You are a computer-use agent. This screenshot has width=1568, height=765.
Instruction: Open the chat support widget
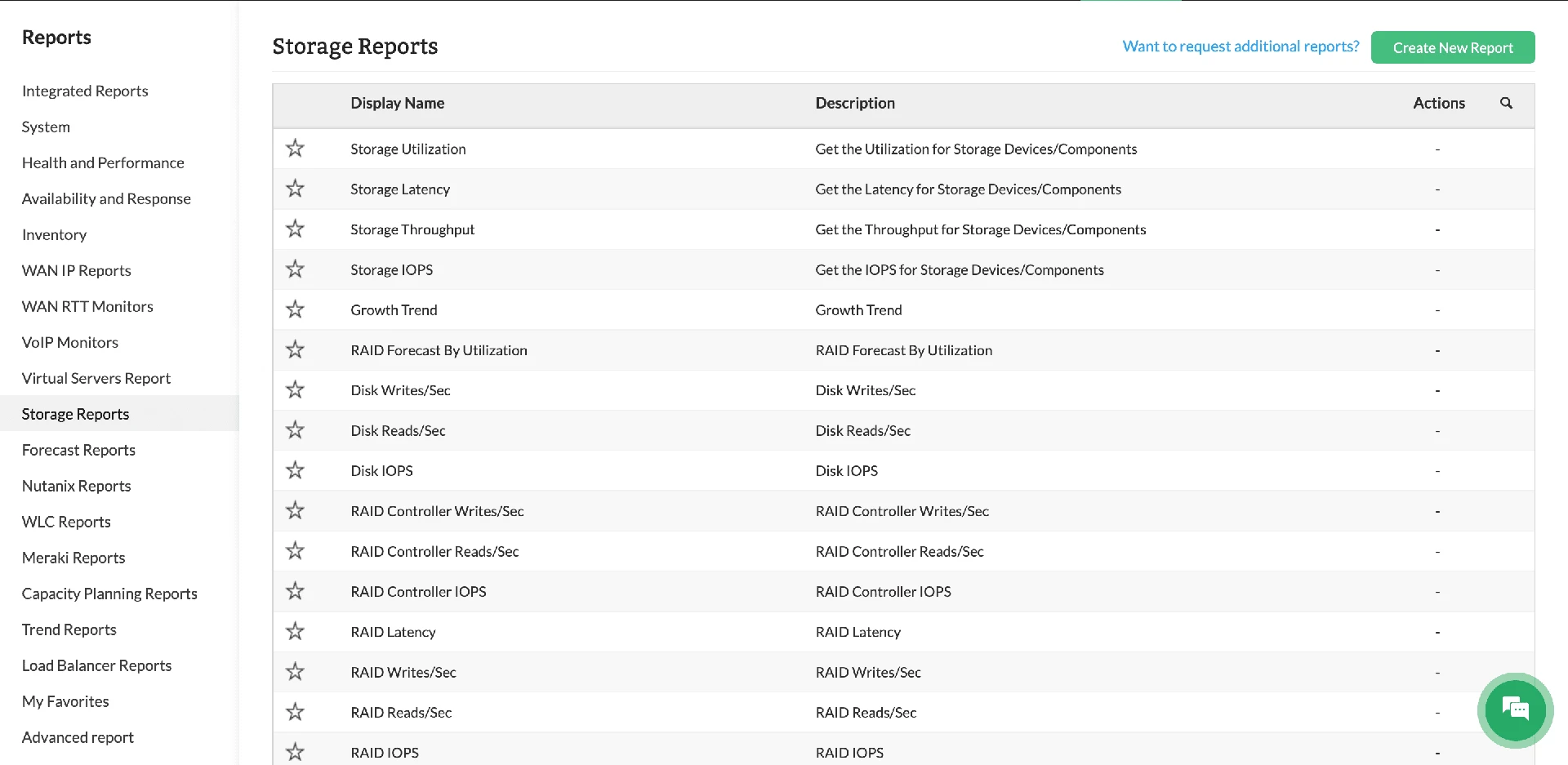1515,709
